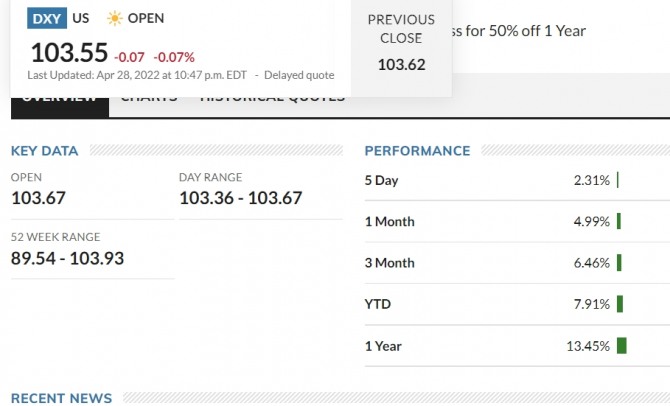Click the YTD performance green bar

click(620, 304)
